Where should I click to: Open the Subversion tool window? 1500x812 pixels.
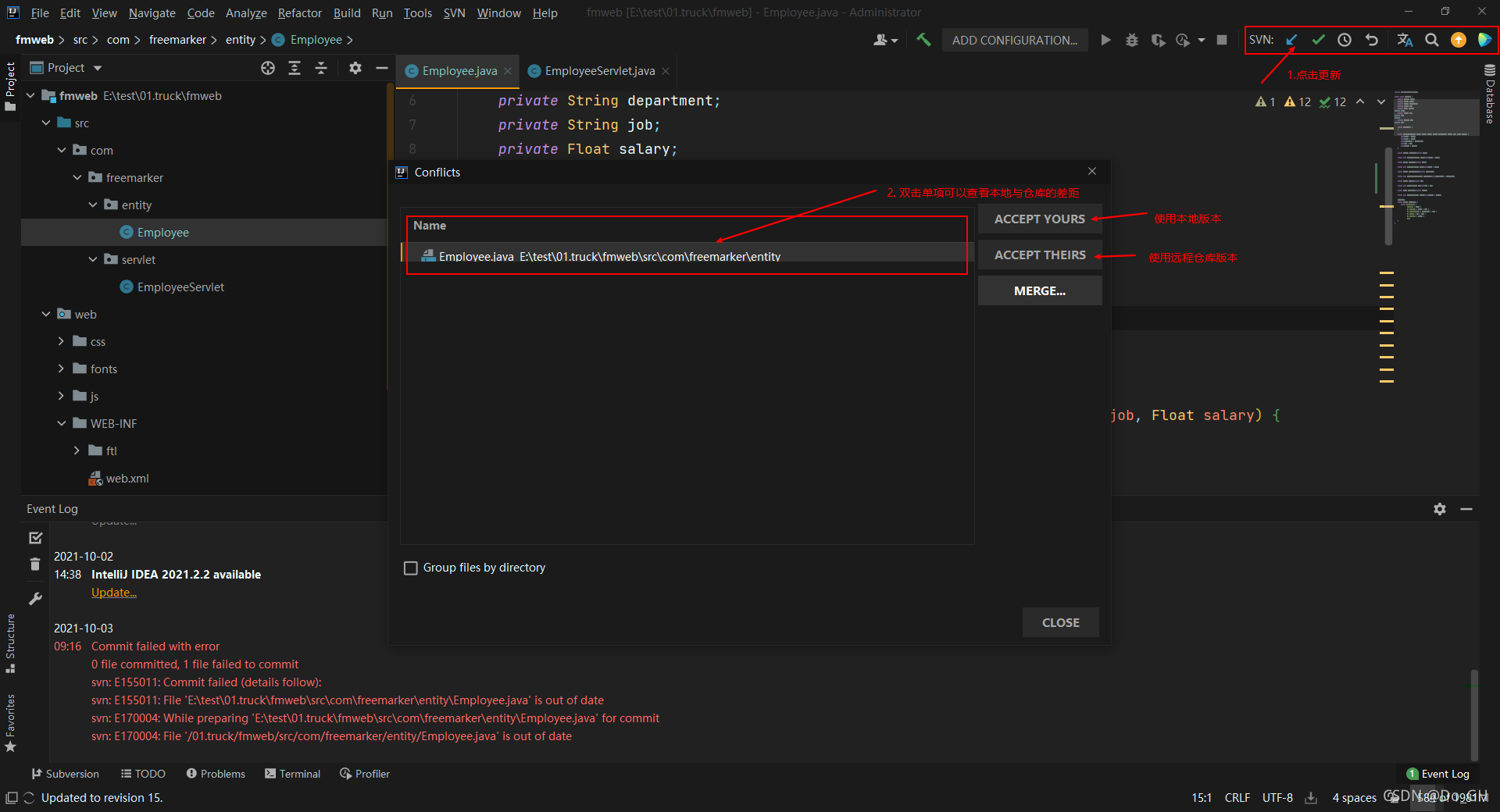(x=66, y=774)
